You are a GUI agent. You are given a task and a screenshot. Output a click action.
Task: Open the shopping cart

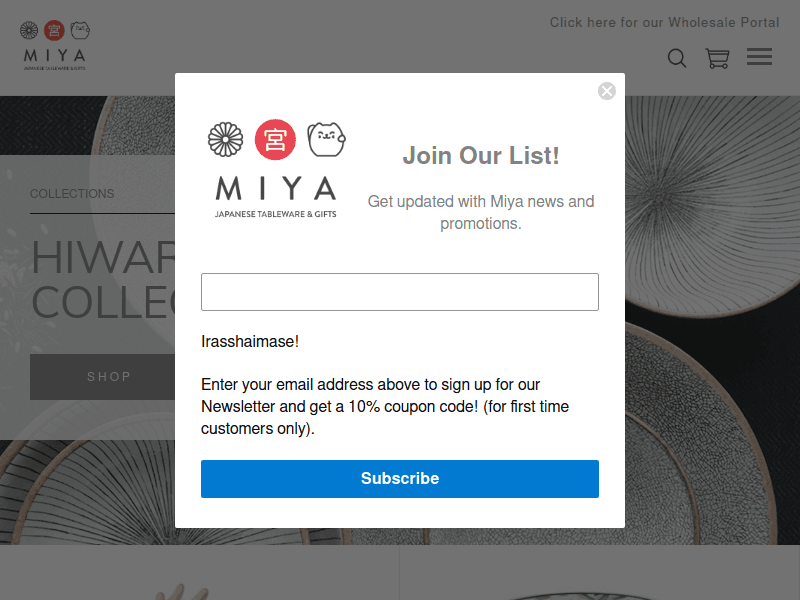[x=717, y=58]
